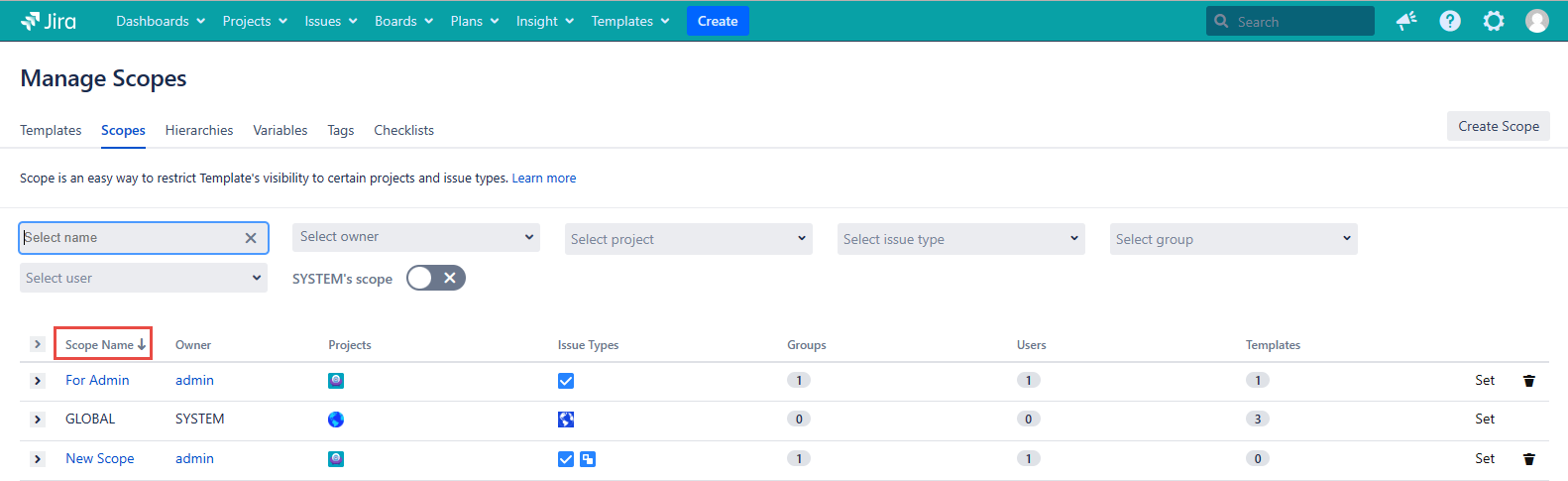Image resolution: width=1568 pixels, height=481 pixels.
Task: Open the settings gear icon
Action: (1494, 21)
